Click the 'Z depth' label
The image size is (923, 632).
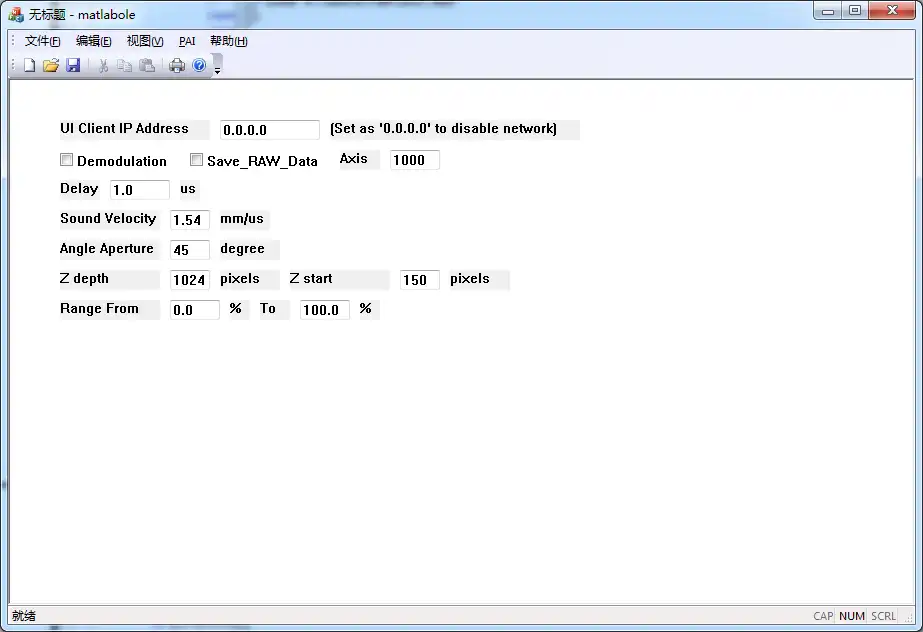click(x=84, y=279)
